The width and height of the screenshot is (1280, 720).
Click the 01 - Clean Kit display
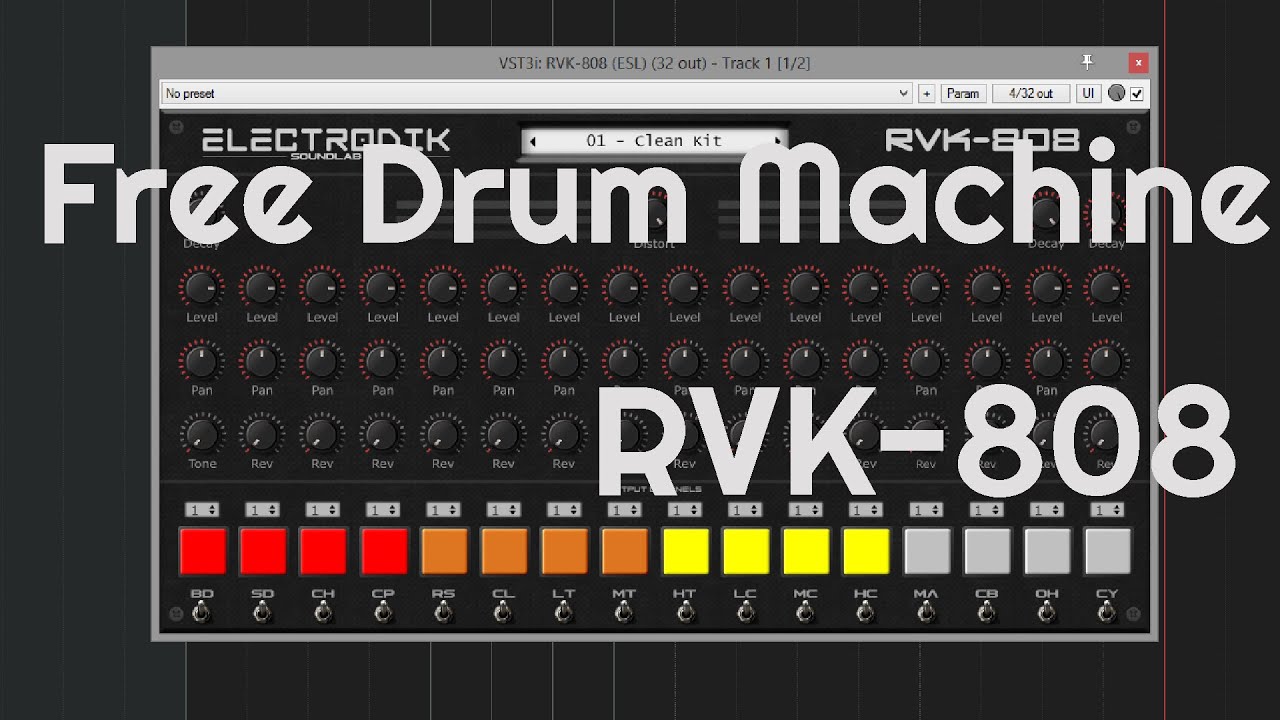point(655,141)
